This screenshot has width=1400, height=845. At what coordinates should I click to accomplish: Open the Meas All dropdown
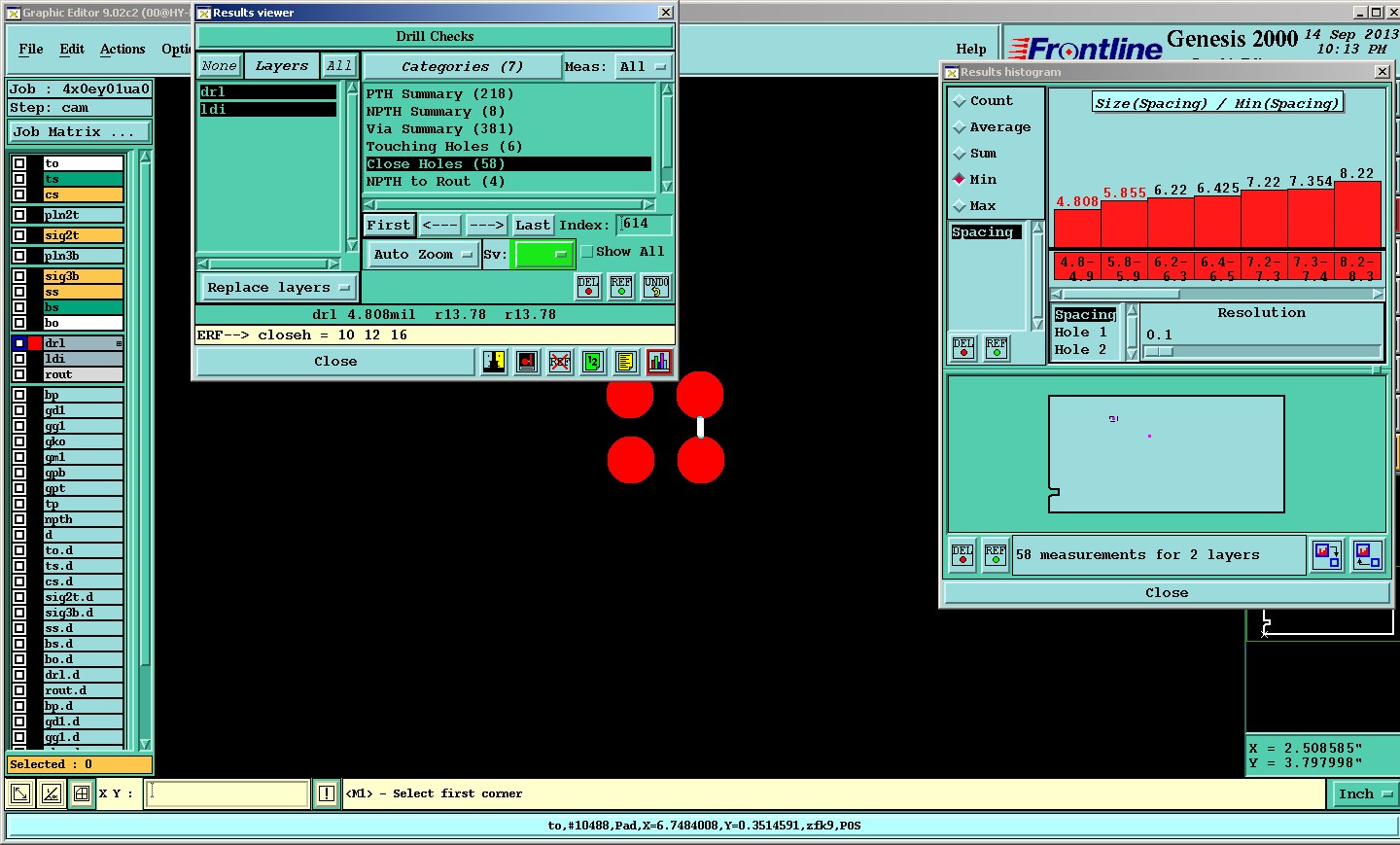tap(644, 67)
